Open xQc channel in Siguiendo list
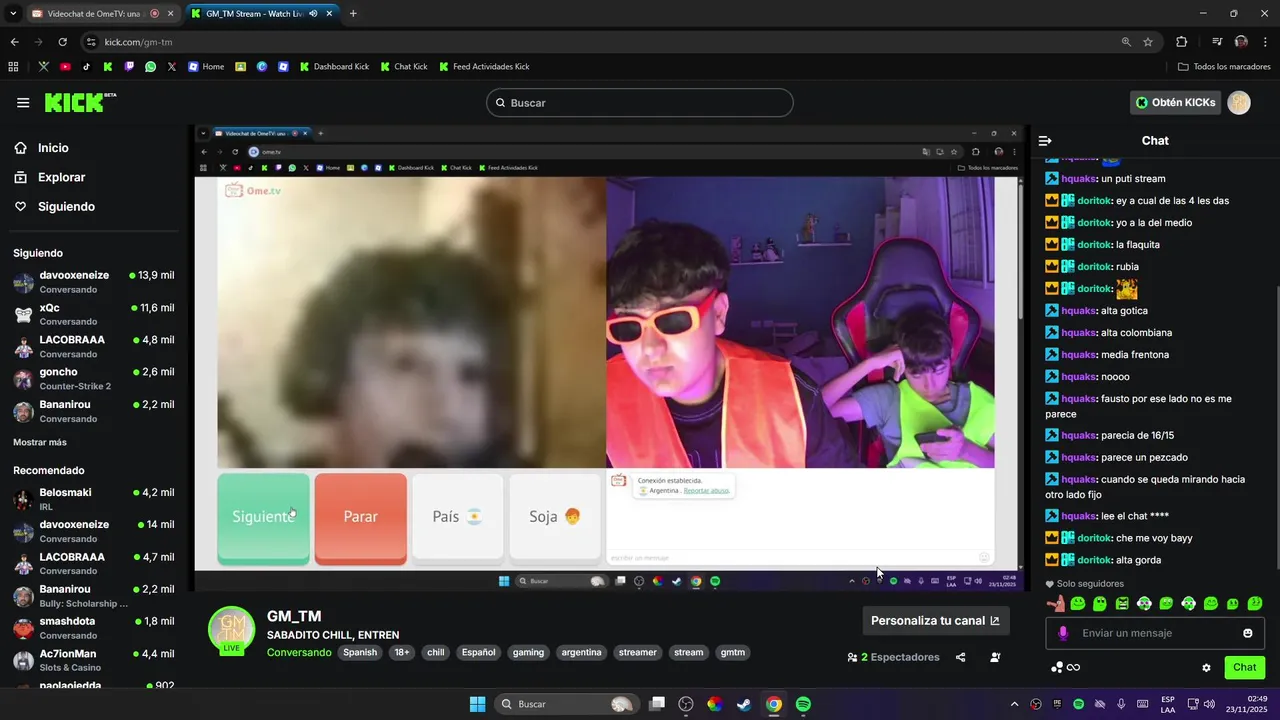 tap(93, 314)
